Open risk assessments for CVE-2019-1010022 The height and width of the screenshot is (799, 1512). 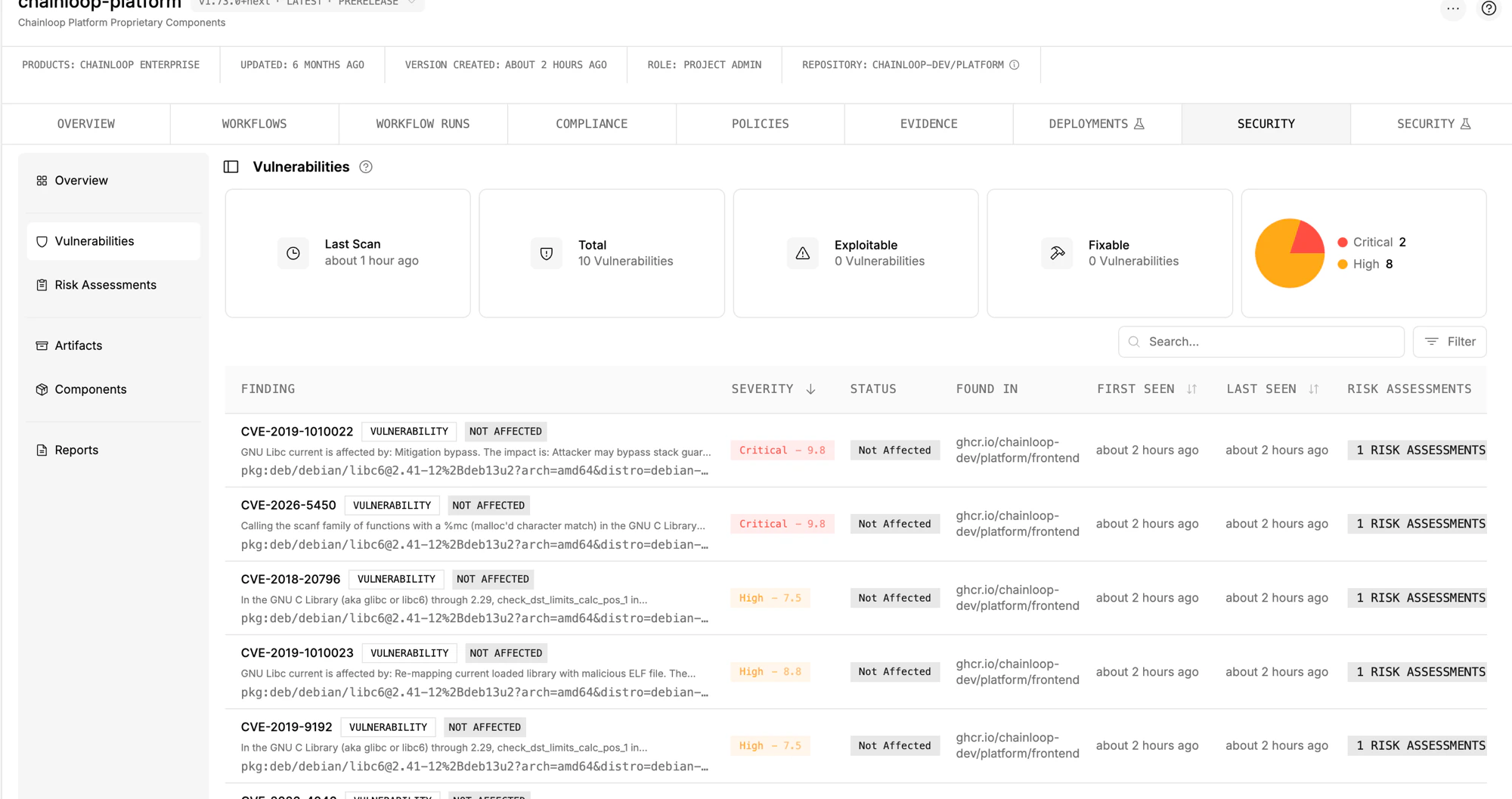[x=1417, y=451]
